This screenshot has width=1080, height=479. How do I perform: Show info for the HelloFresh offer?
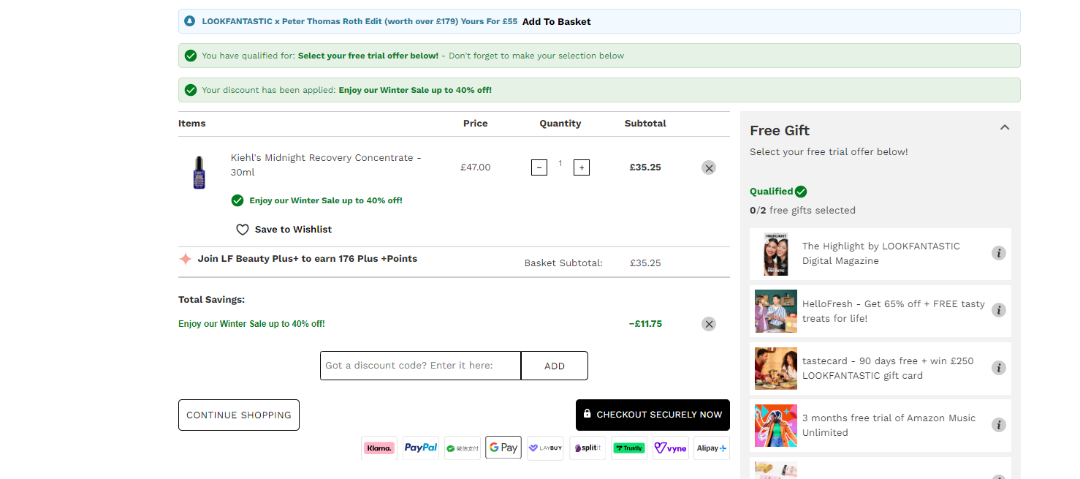[x=998, y=310]
